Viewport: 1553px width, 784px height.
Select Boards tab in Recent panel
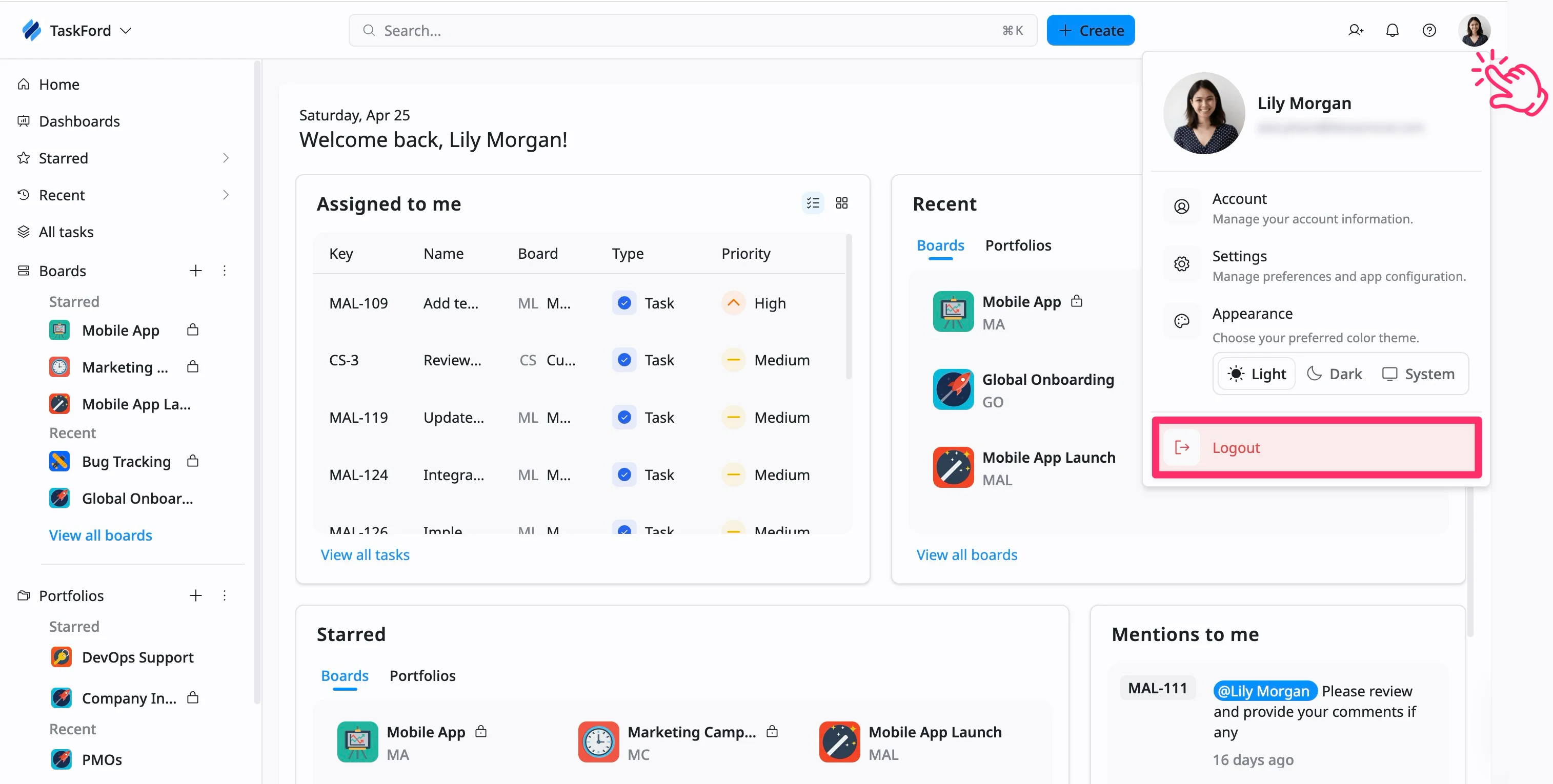click(x=940, y=245)
